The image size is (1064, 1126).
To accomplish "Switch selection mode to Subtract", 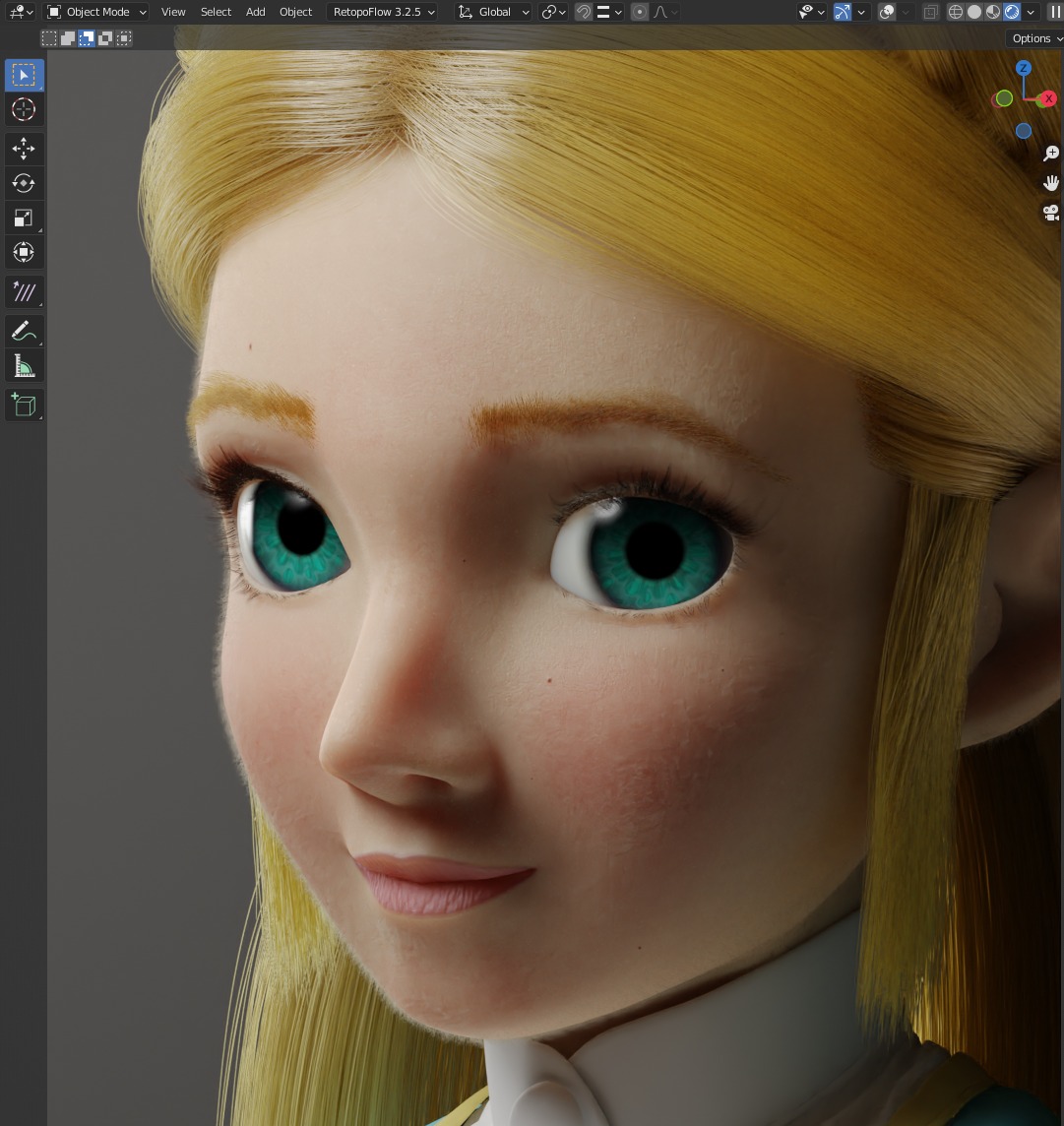I will coord(87,38).
